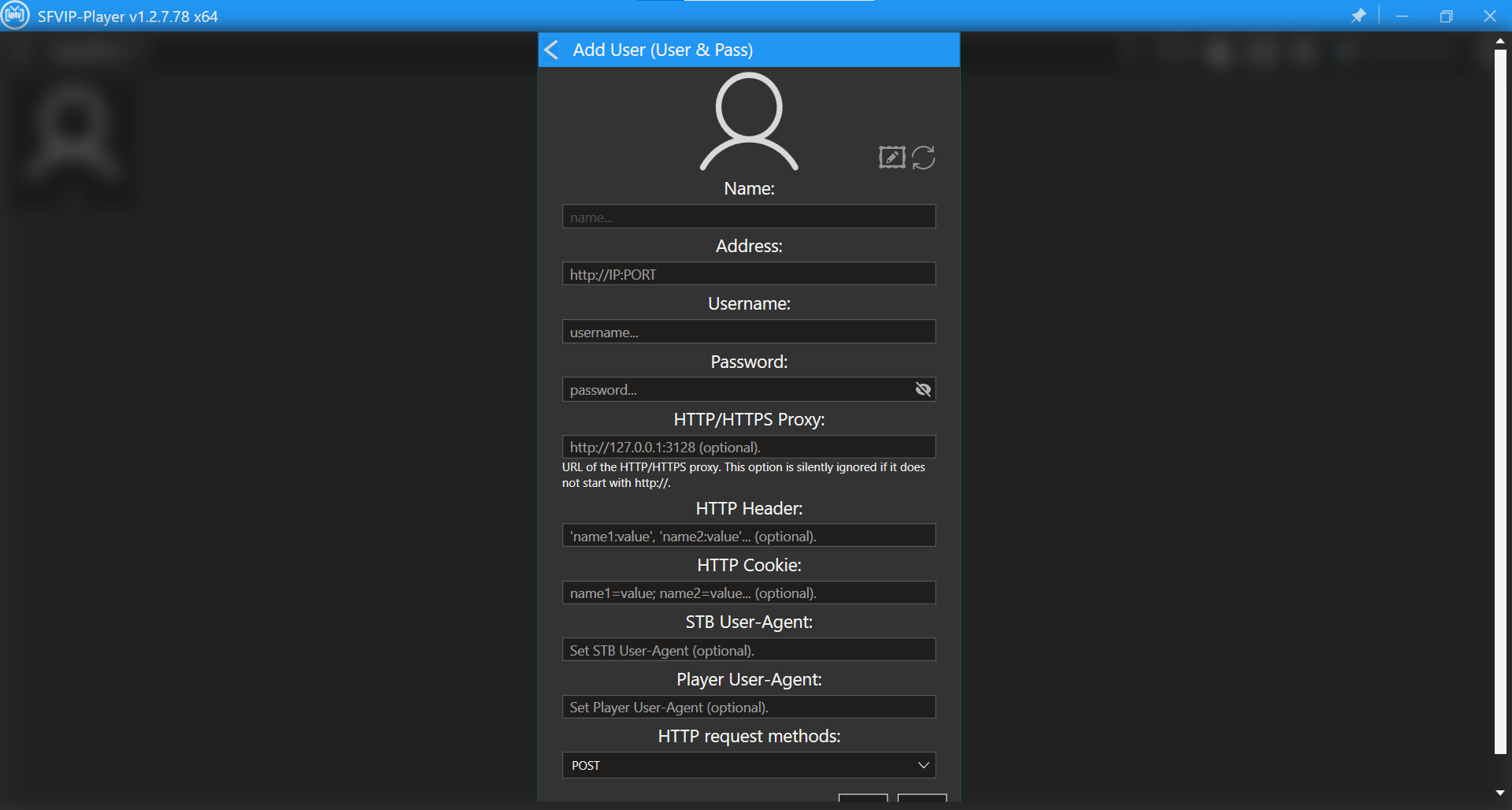Click the large user profile avatar
This screenshot has height=810, width=1512.
pos(749,121)
